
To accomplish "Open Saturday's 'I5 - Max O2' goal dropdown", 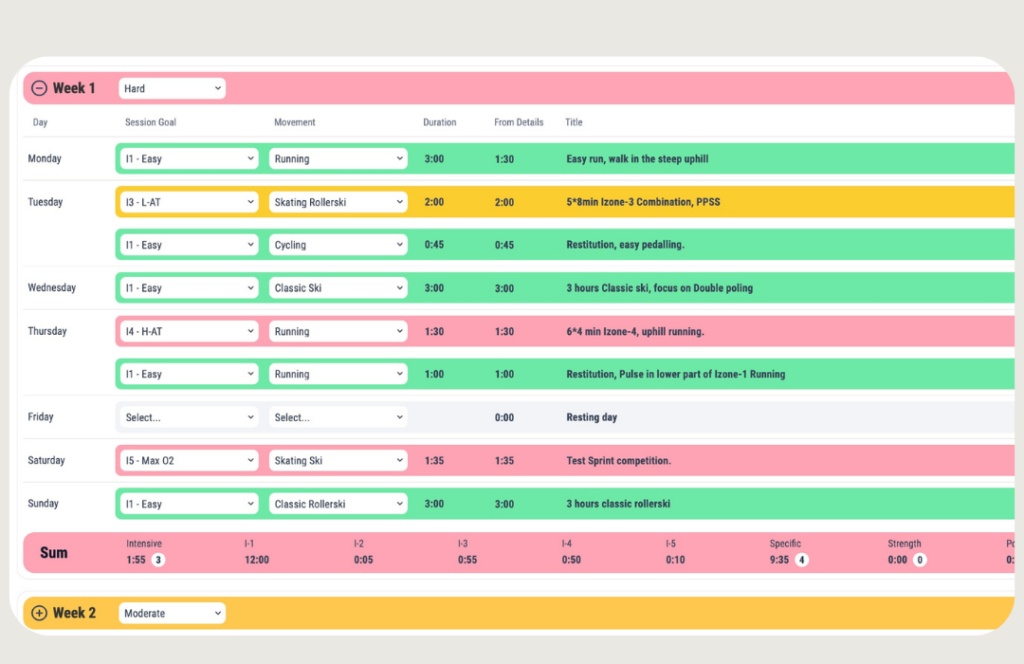I will click(188, 461).
